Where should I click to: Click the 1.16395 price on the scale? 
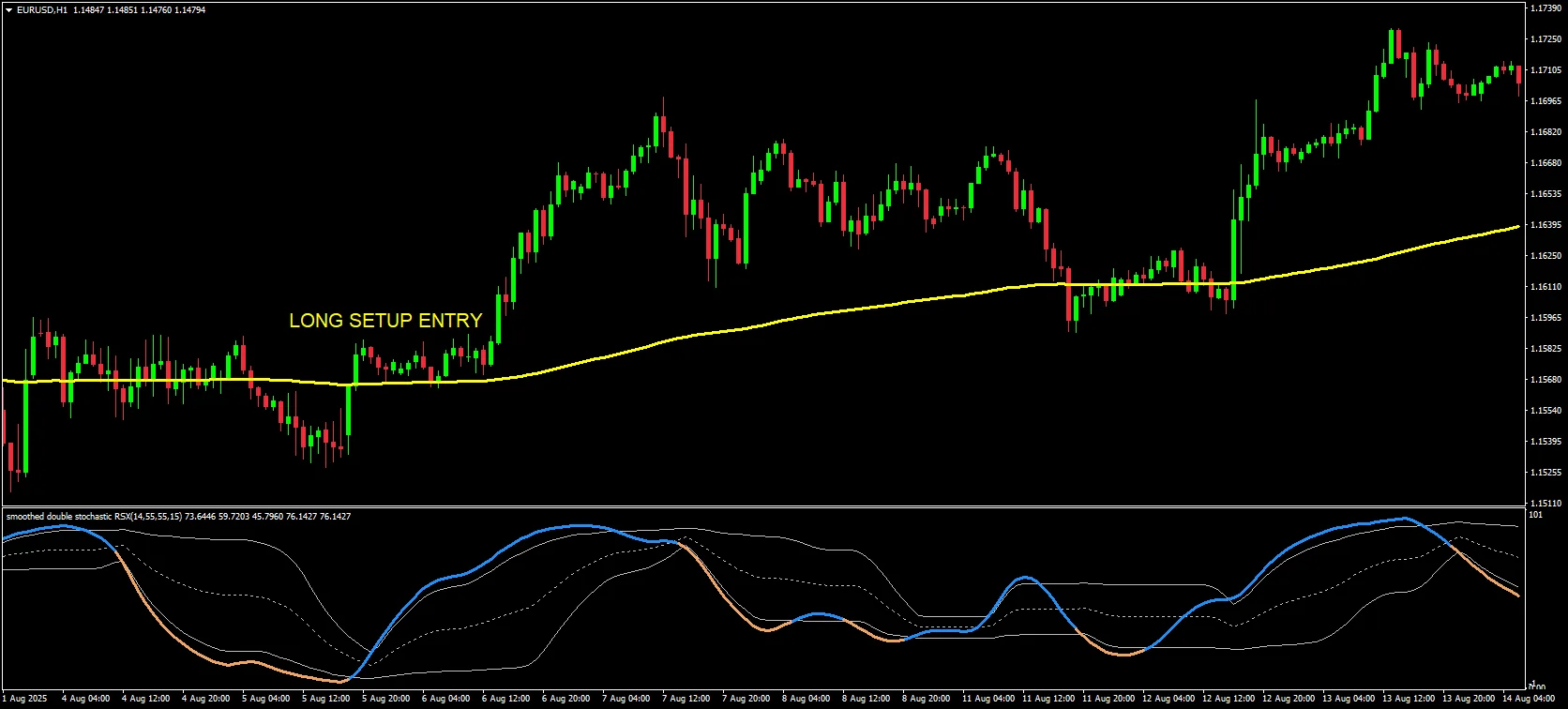[x=1545, y=225]
